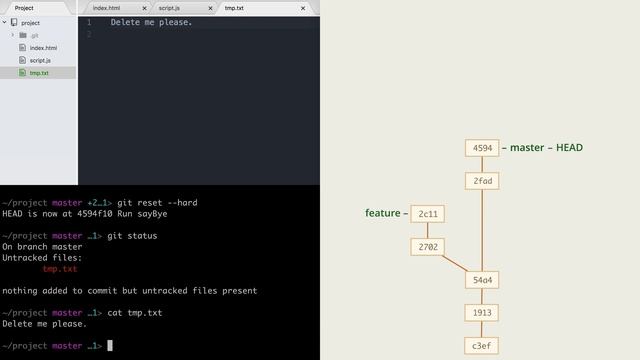Click commit node 2c11
640x360 pixels.
pyautogui.click(x=428, y=214)
